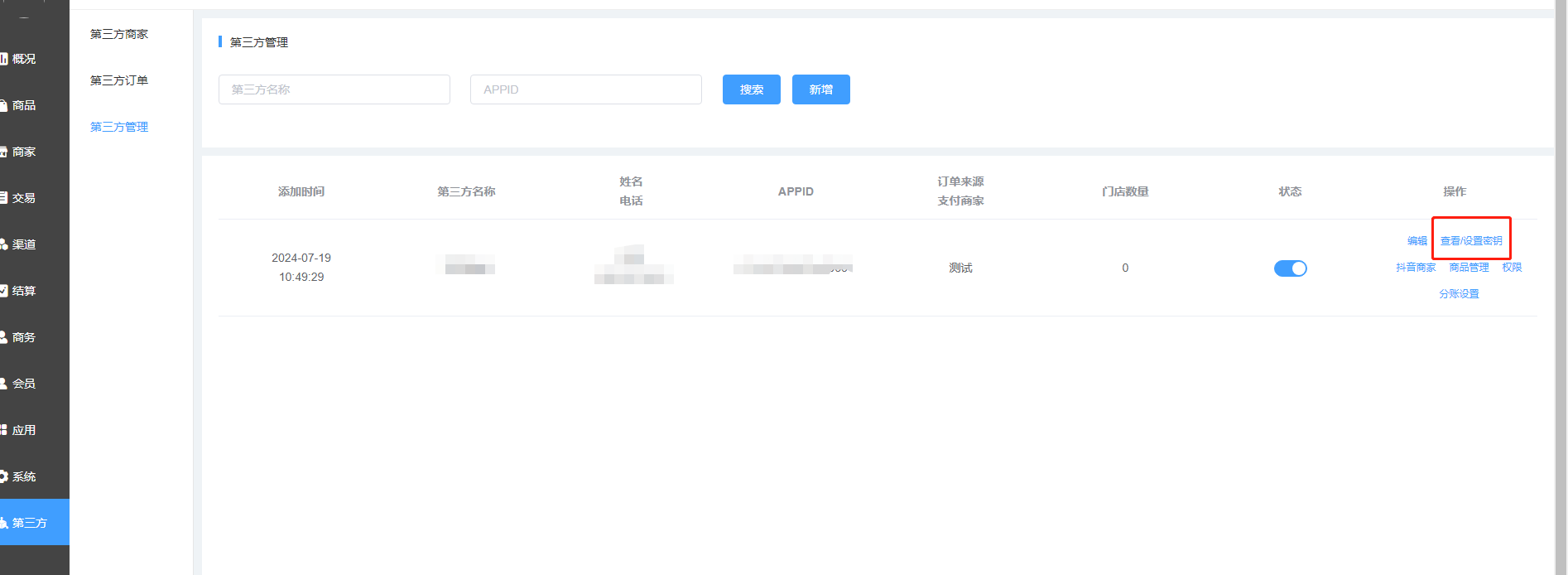
Task: Click the 搜索 search button
Action: point(751,89)
